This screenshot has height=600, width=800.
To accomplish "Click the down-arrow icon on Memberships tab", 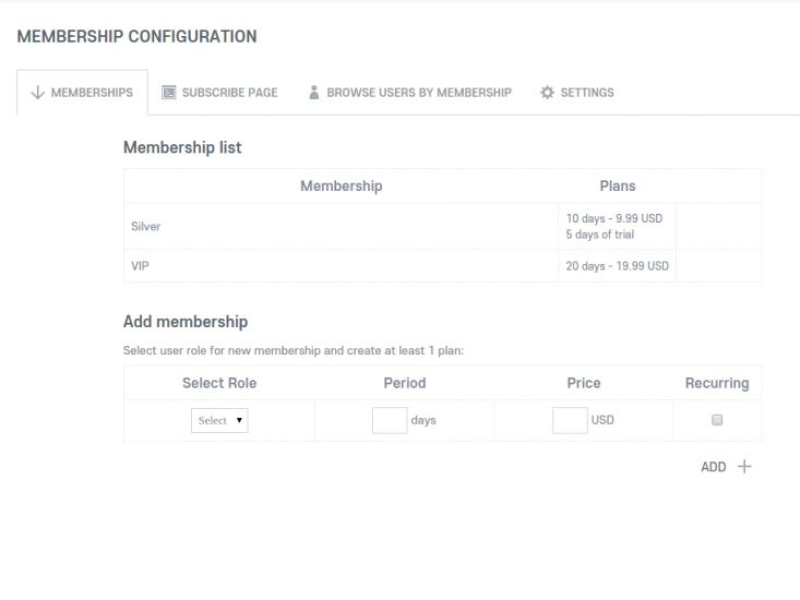I will [x=38, y=93].
